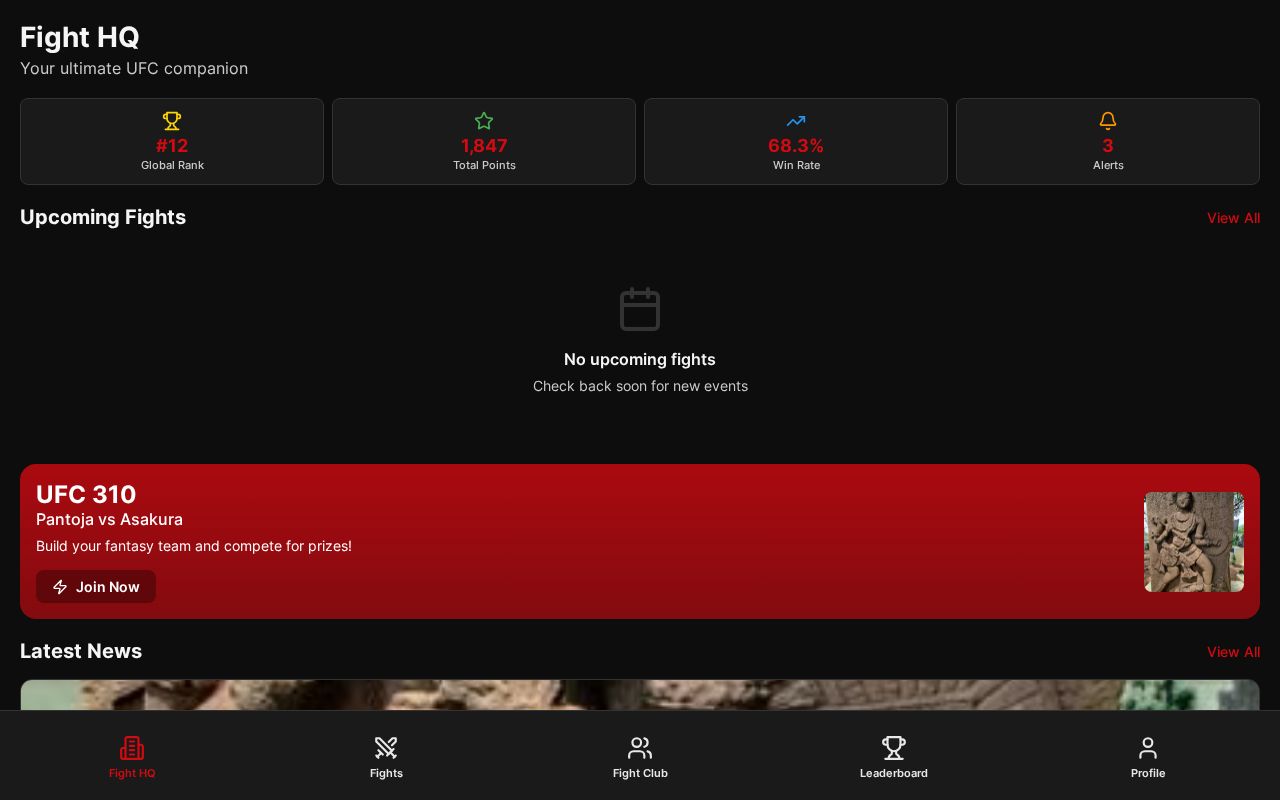Open the UFC 310 banner thumbnail image
This screenshot has height=800, width=1280.
point(1194,542)
